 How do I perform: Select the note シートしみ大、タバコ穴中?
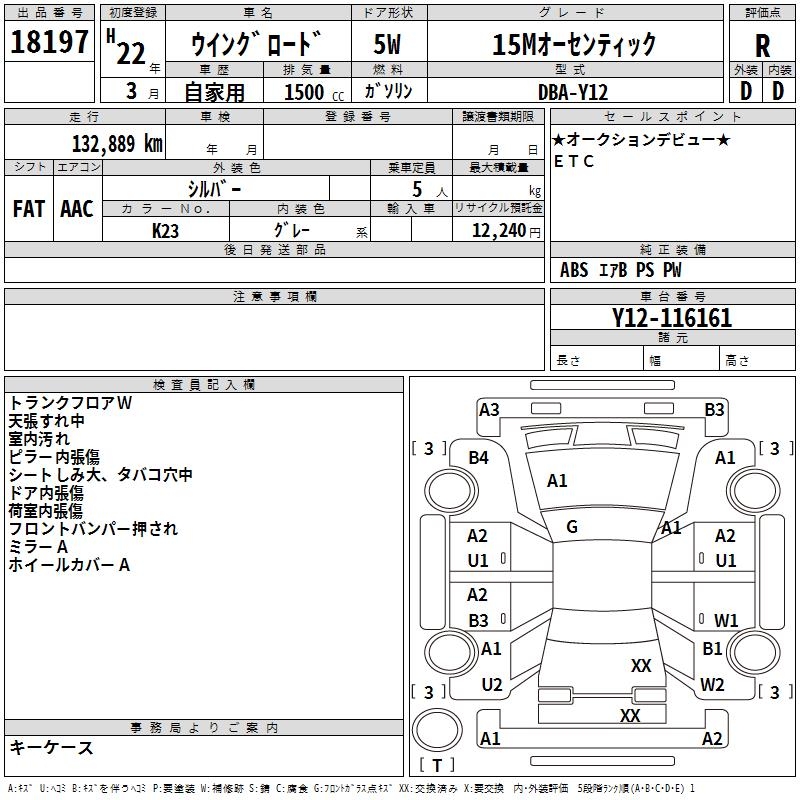[x=101, y=474]
